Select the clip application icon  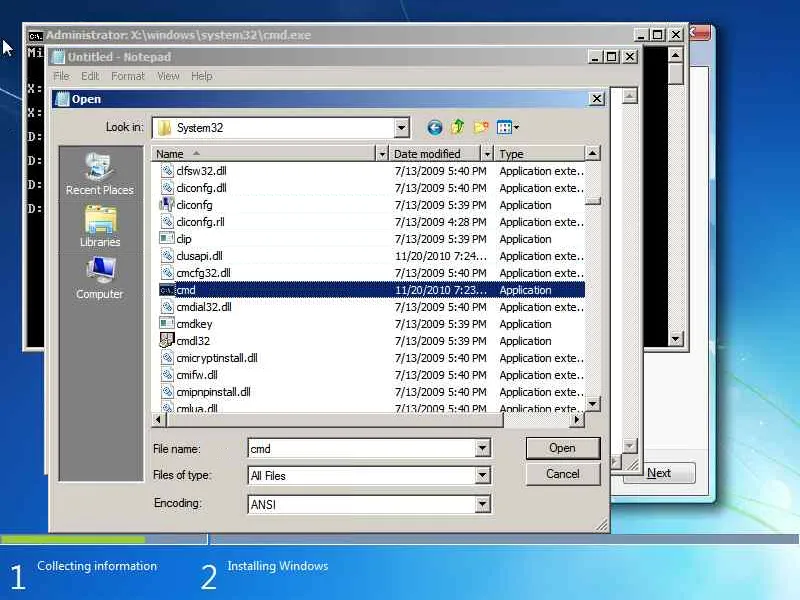click(x=166, y=238)
